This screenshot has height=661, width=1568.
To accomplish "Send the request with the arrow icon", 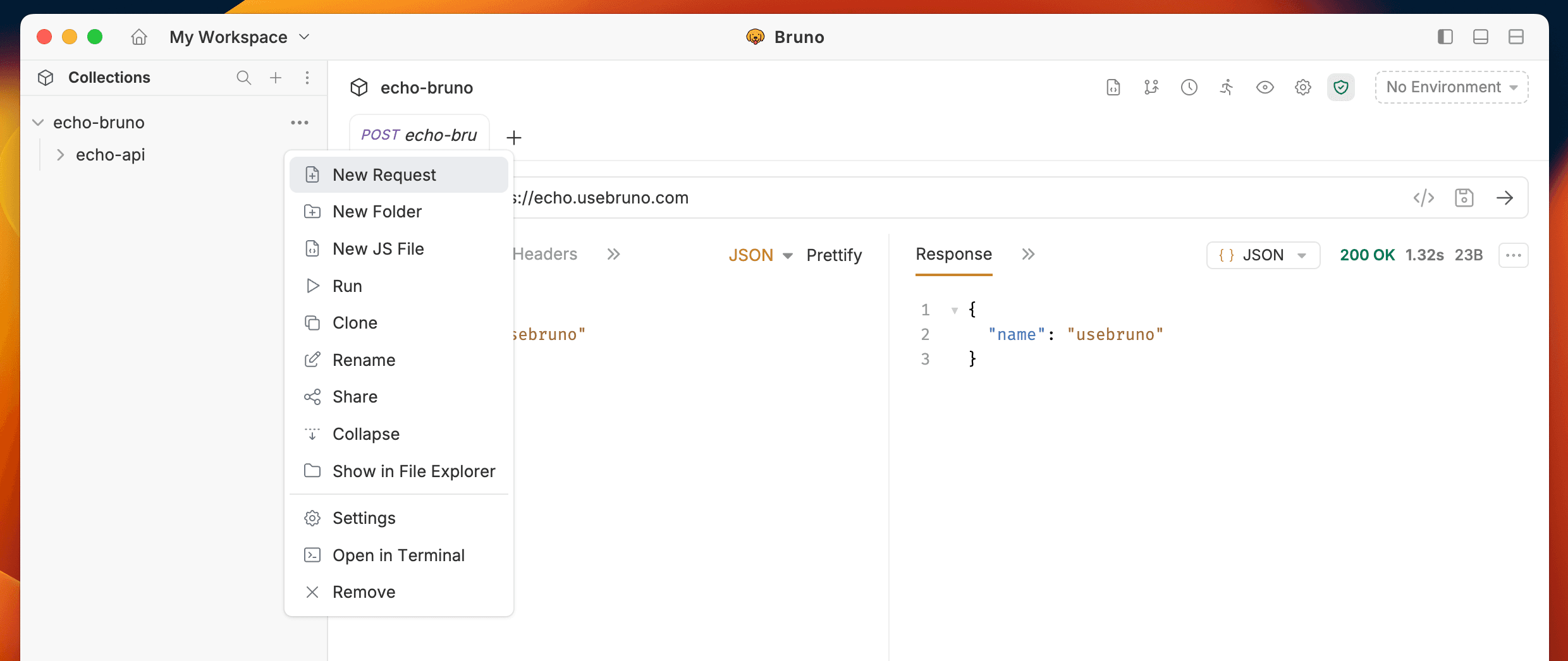I will click(1505, 197).
